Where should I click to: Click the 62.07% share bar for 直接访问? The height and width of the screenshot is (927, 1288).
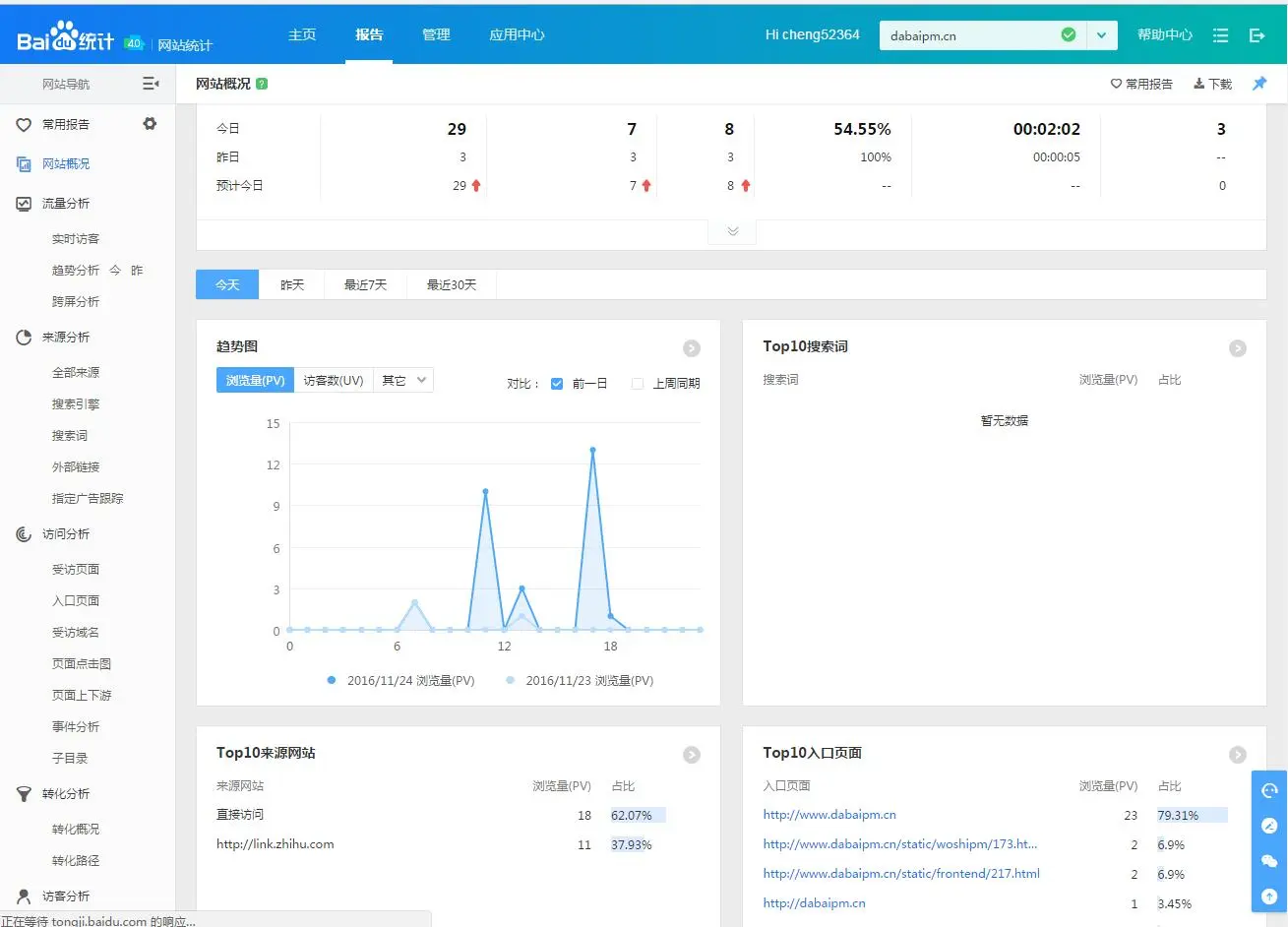(x=638, y=815)
